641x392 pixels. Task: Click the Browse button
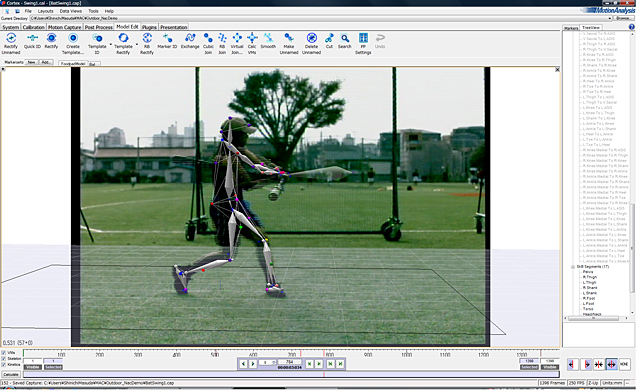click(623, 18)
